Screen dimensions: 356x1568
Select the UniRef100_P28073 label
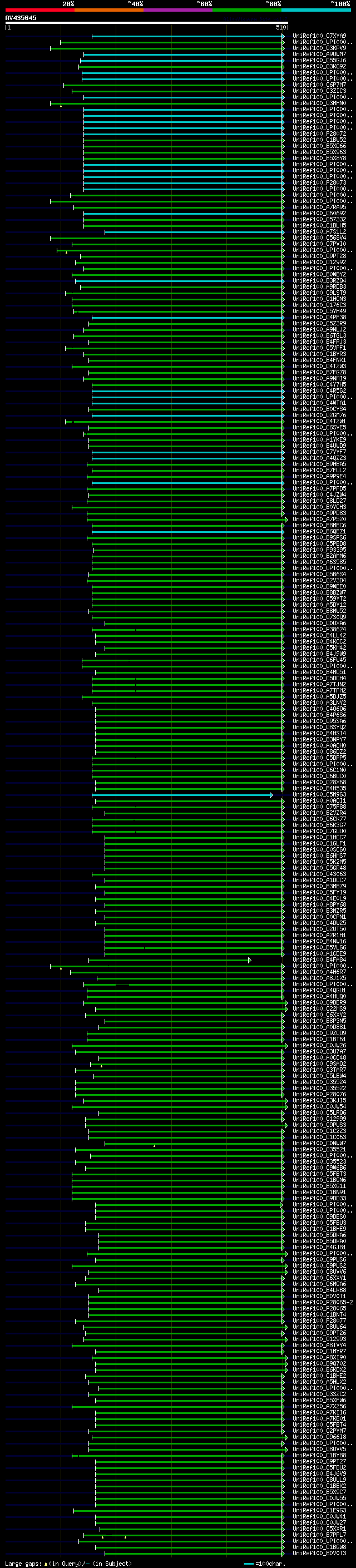click(x=319, y=182)
